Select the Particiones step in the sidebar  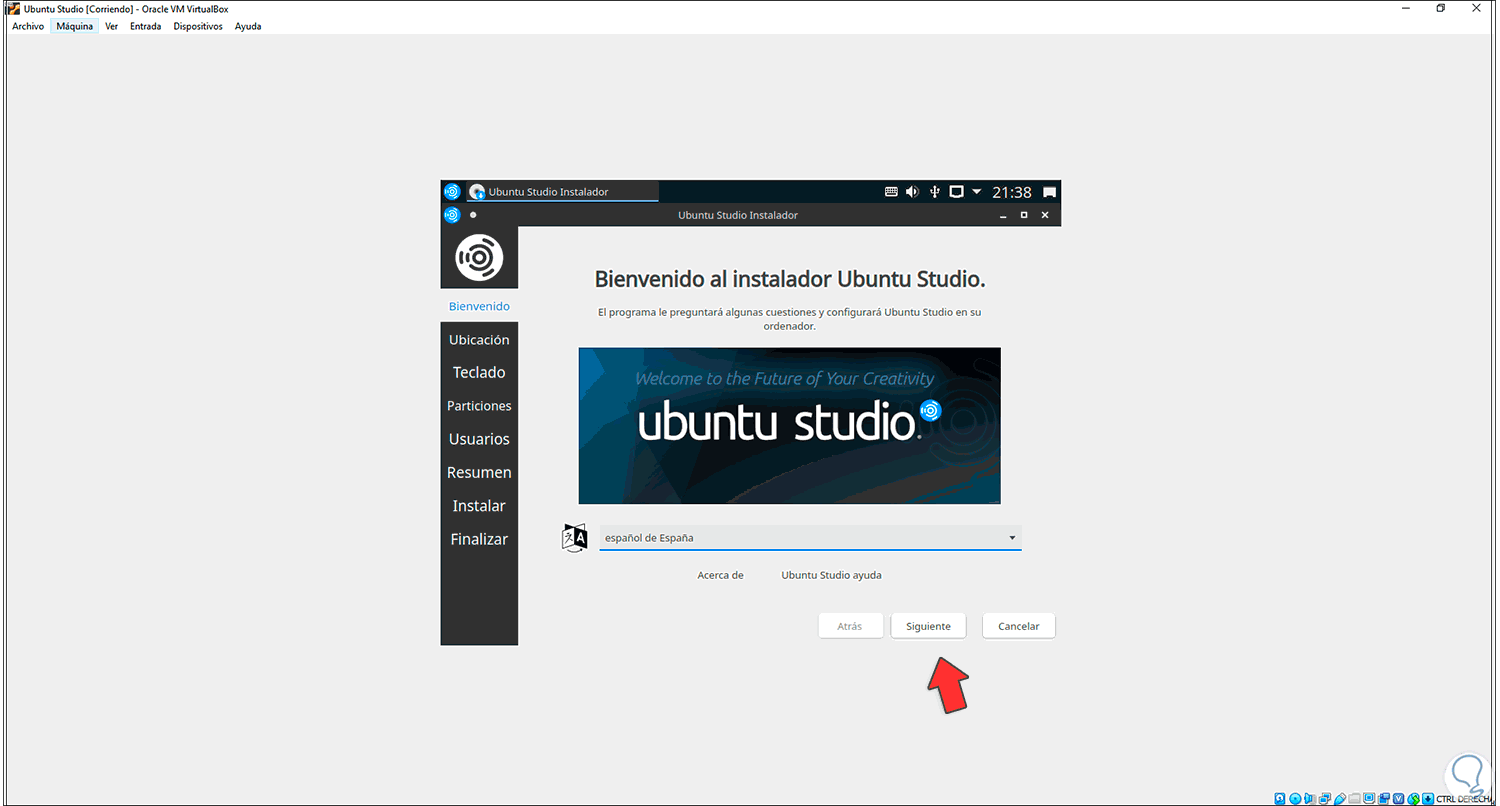coord(479,406)
